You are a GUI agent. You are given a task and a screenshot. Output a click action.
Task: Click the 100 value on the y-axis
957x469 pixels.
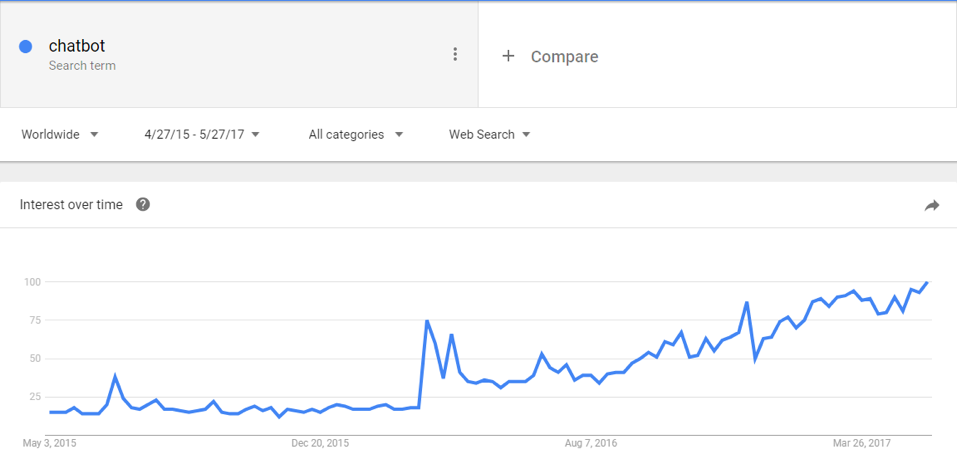click(x=33, y=282)
